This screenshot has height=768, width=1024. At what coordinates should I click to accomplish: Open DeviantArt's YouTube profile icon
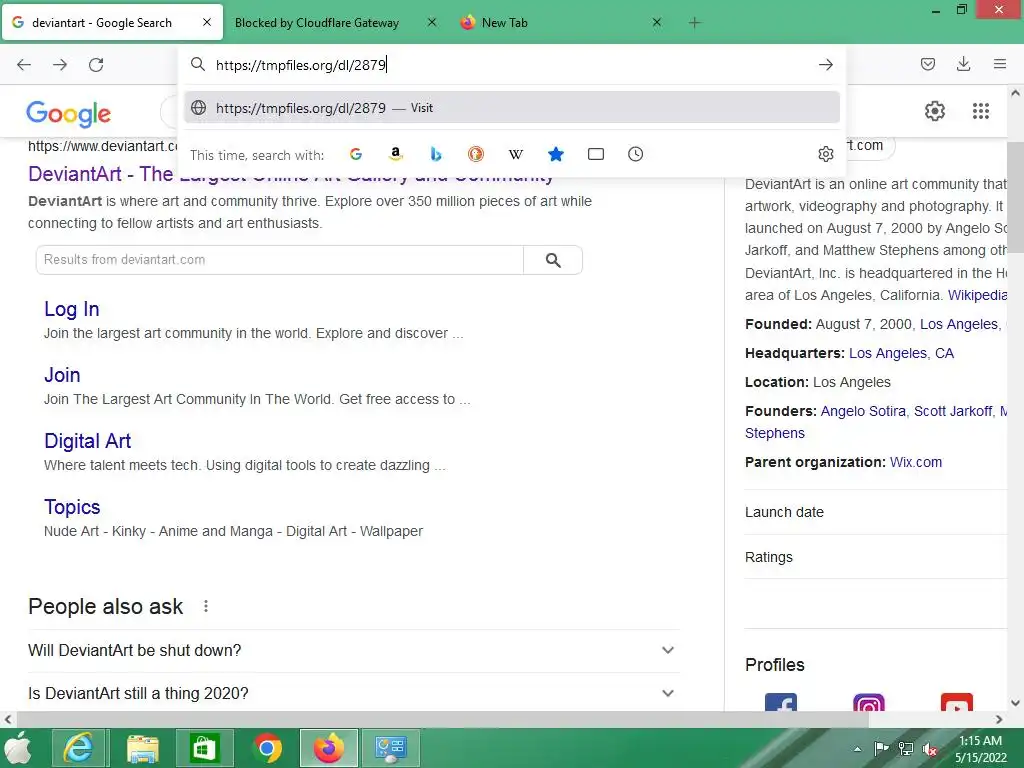pyautogui.click(x=957, y=703)
